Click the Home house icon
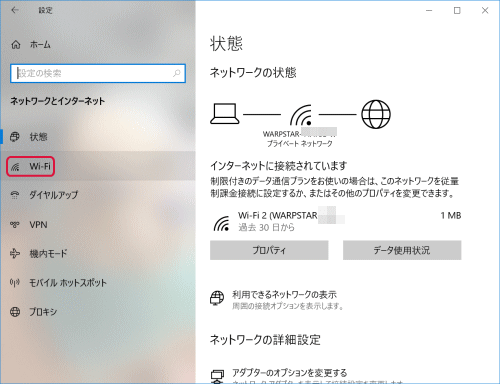 click(16, 44)
